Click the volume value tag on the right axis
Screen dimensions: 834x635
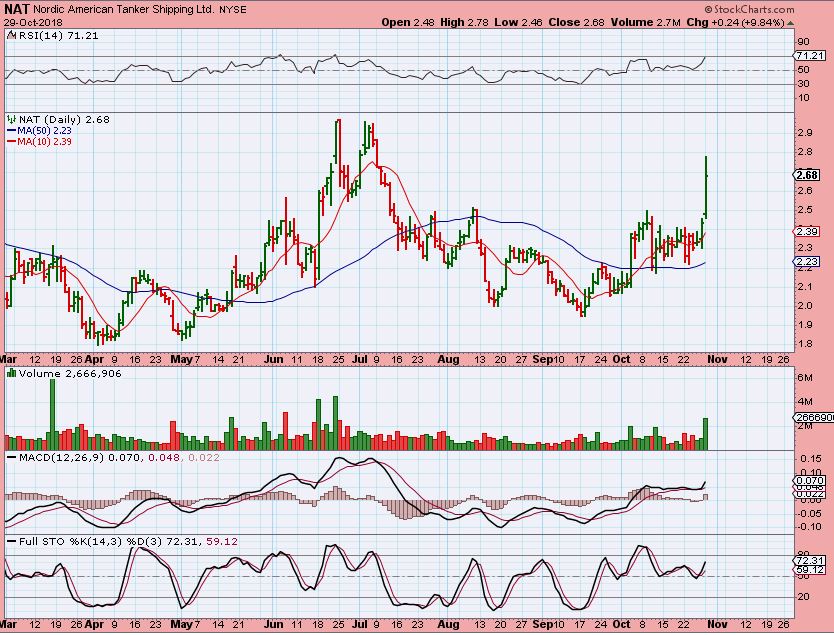pyautogui.click(x=814, y=418)
